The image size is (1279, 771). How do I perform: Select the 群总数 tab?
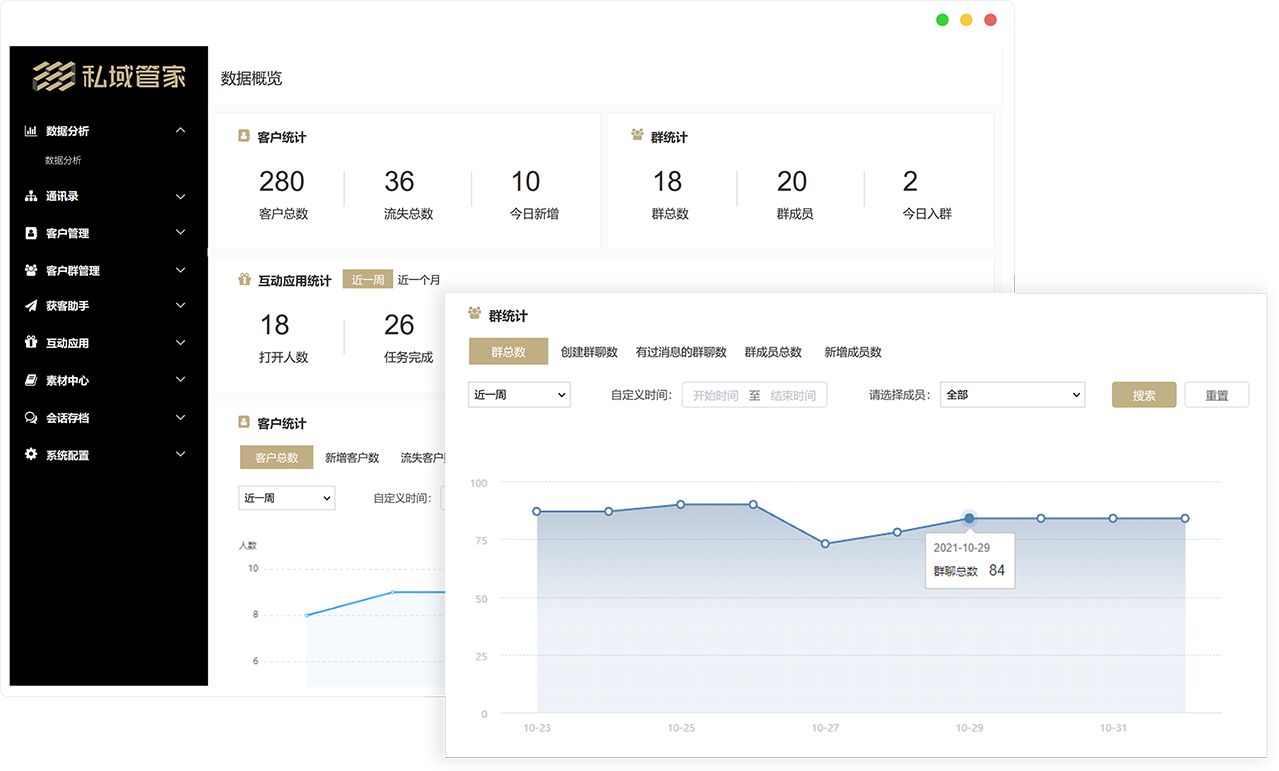[x=508, y=352]
